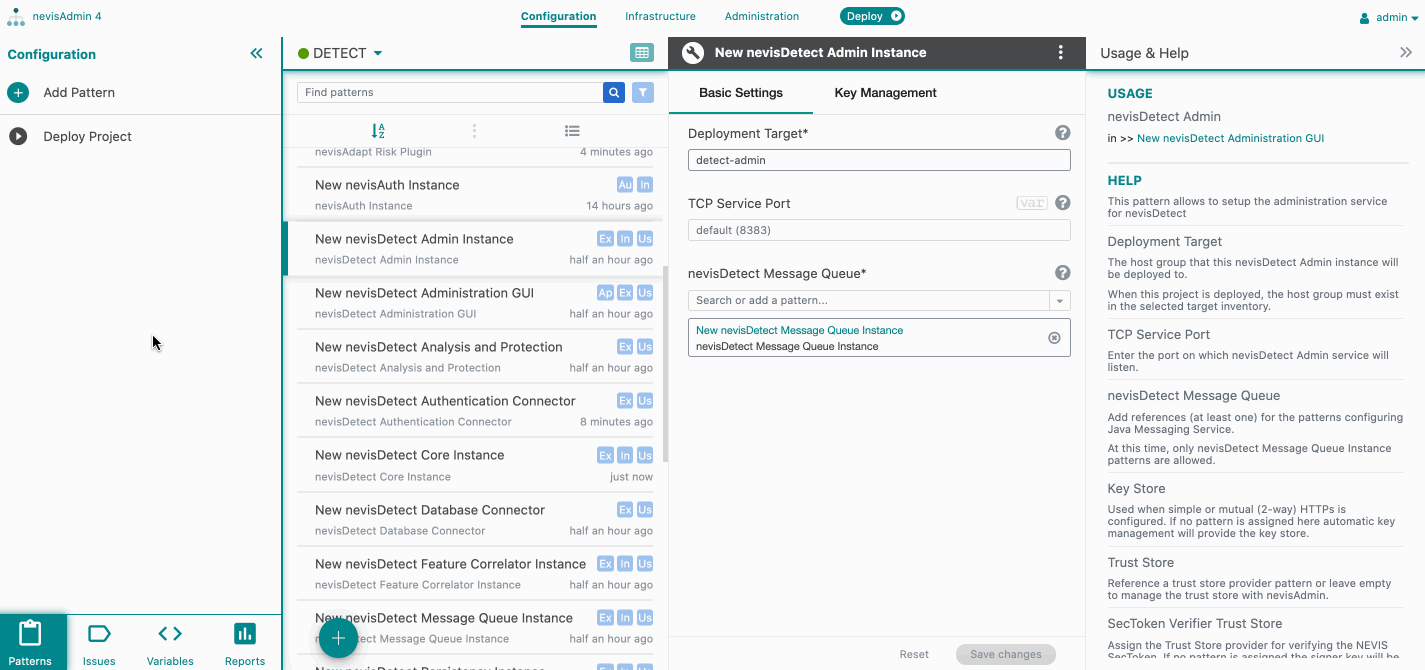The height and width of the screenshot is (670, 1425).
Task: Select New nevisDetect Feature Correlator Instance pattern
Action: [475, 574]
